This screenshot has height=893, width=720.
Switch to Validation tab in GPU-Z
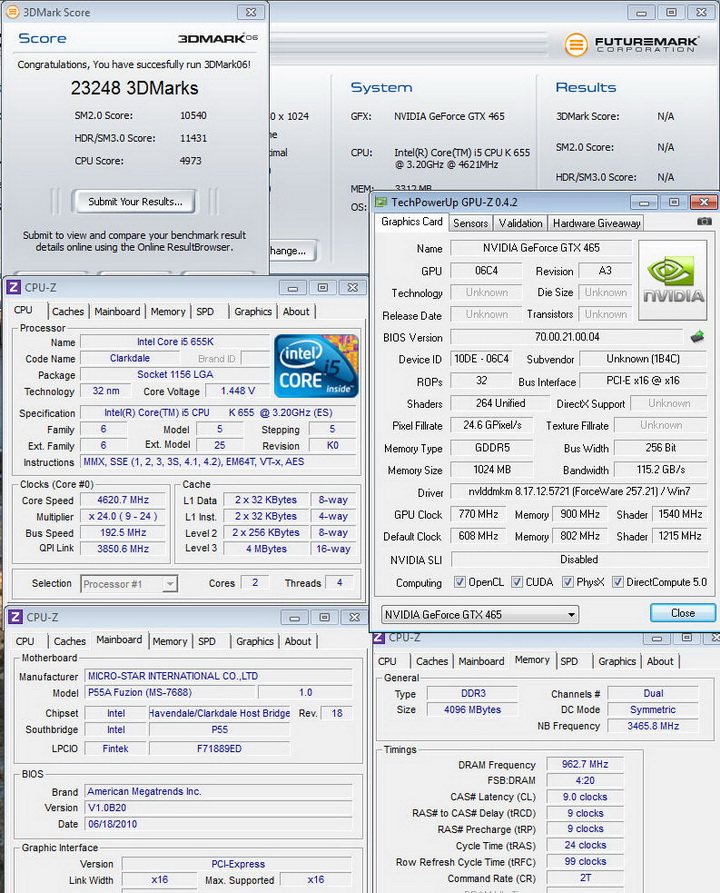pyautogui.click(x=521, y=223)
